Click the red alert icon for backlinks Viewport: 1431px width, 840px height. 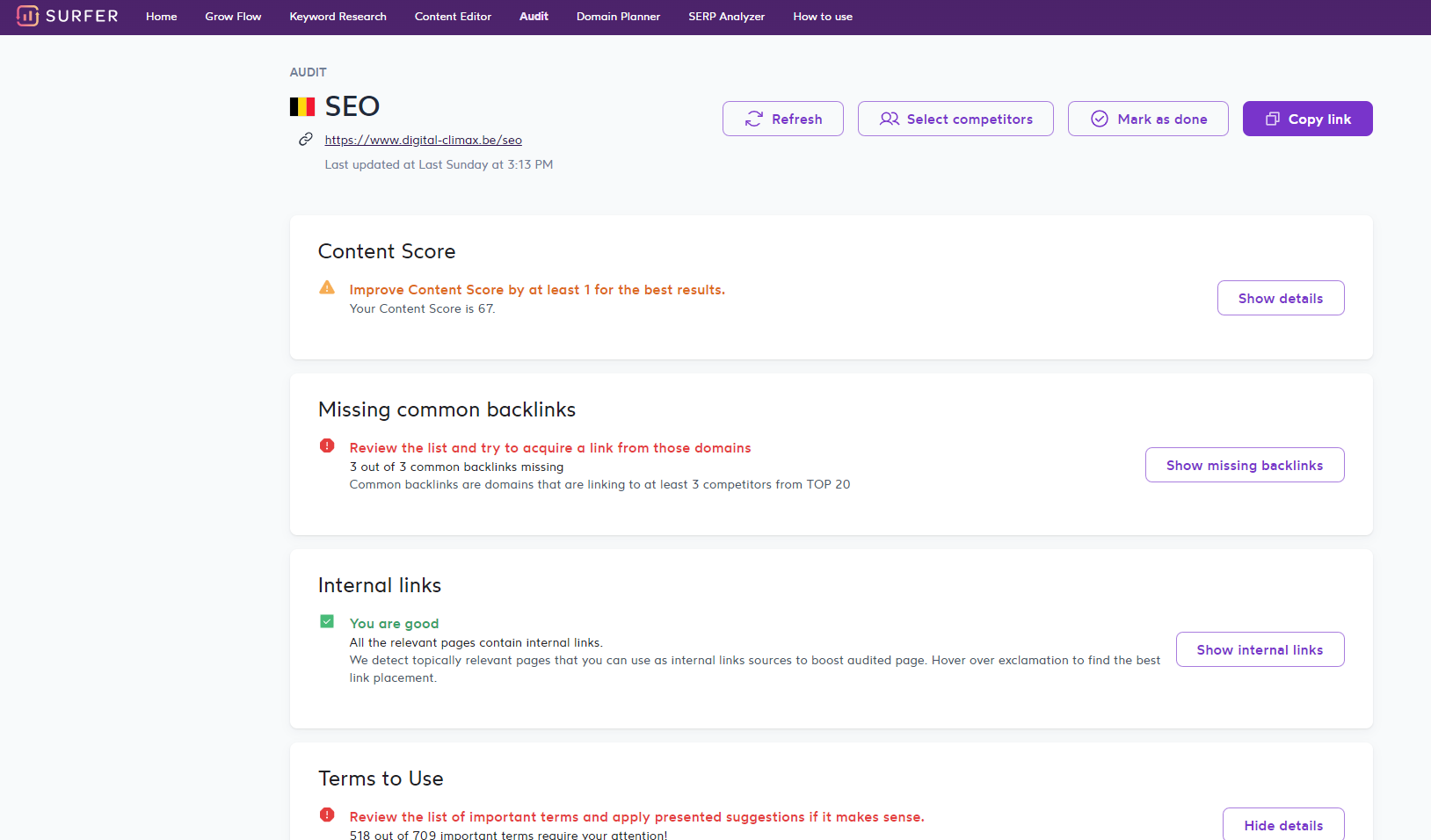327,445
